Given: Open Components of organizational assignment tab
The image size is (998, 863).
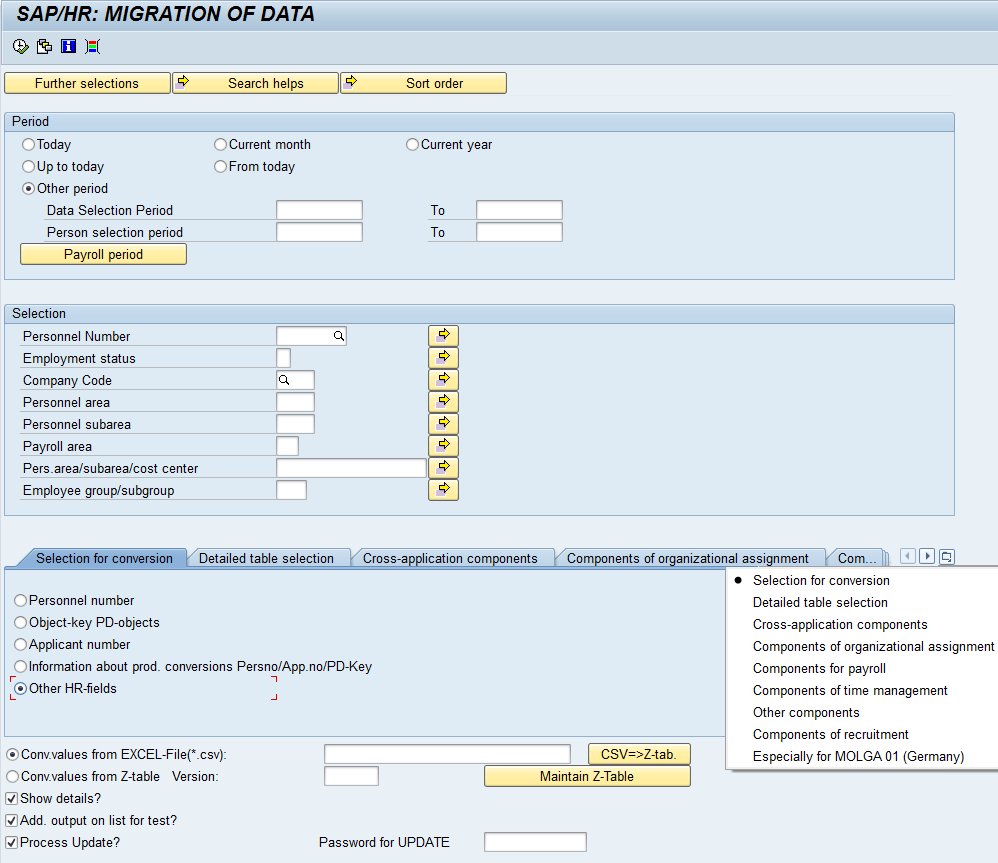Looking at the screenshot, I should pos(687,558).
